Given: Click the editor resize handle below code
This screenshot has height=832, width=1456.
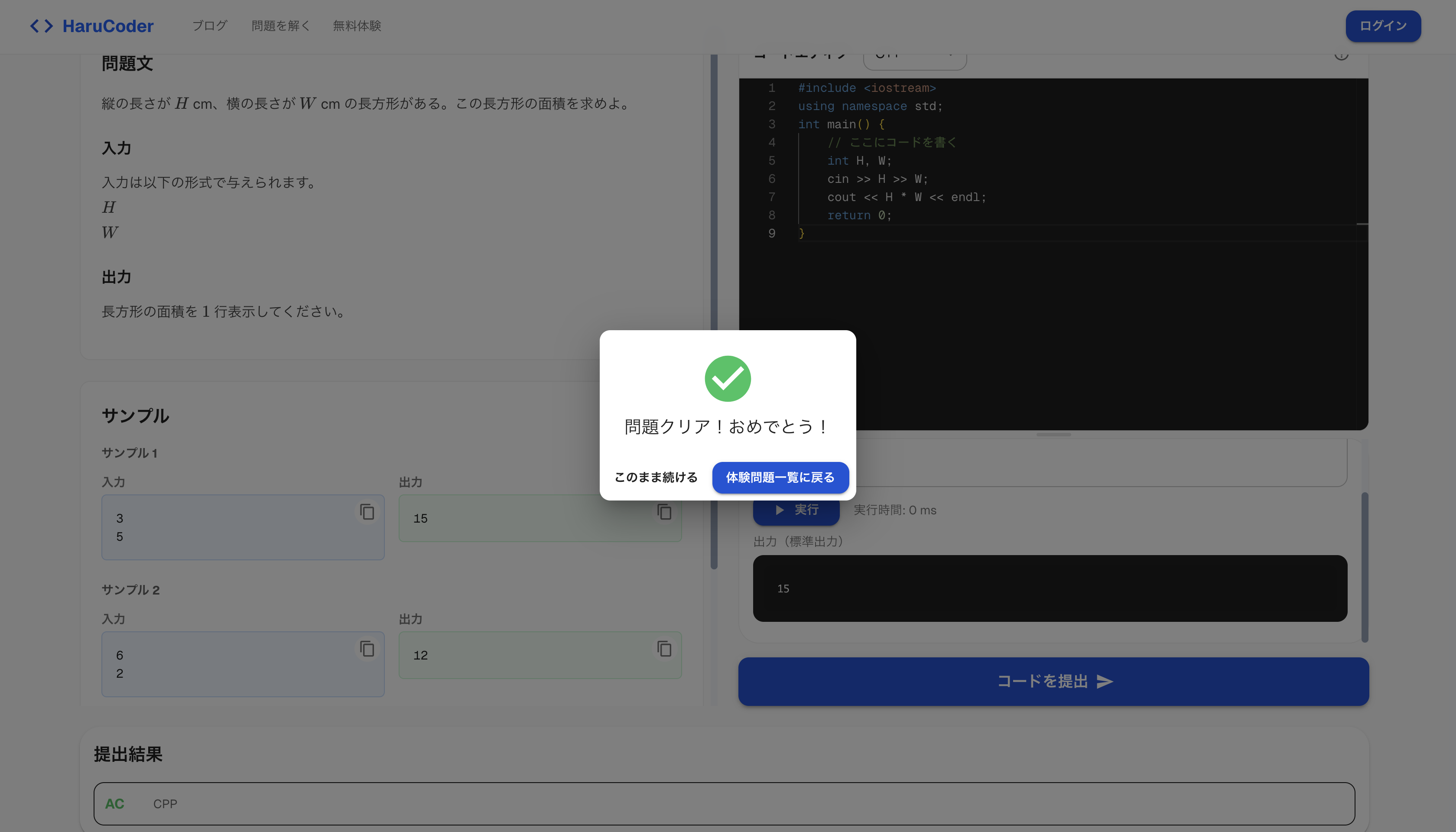Looking at the screenshot, I should (x=1053, y=434).
